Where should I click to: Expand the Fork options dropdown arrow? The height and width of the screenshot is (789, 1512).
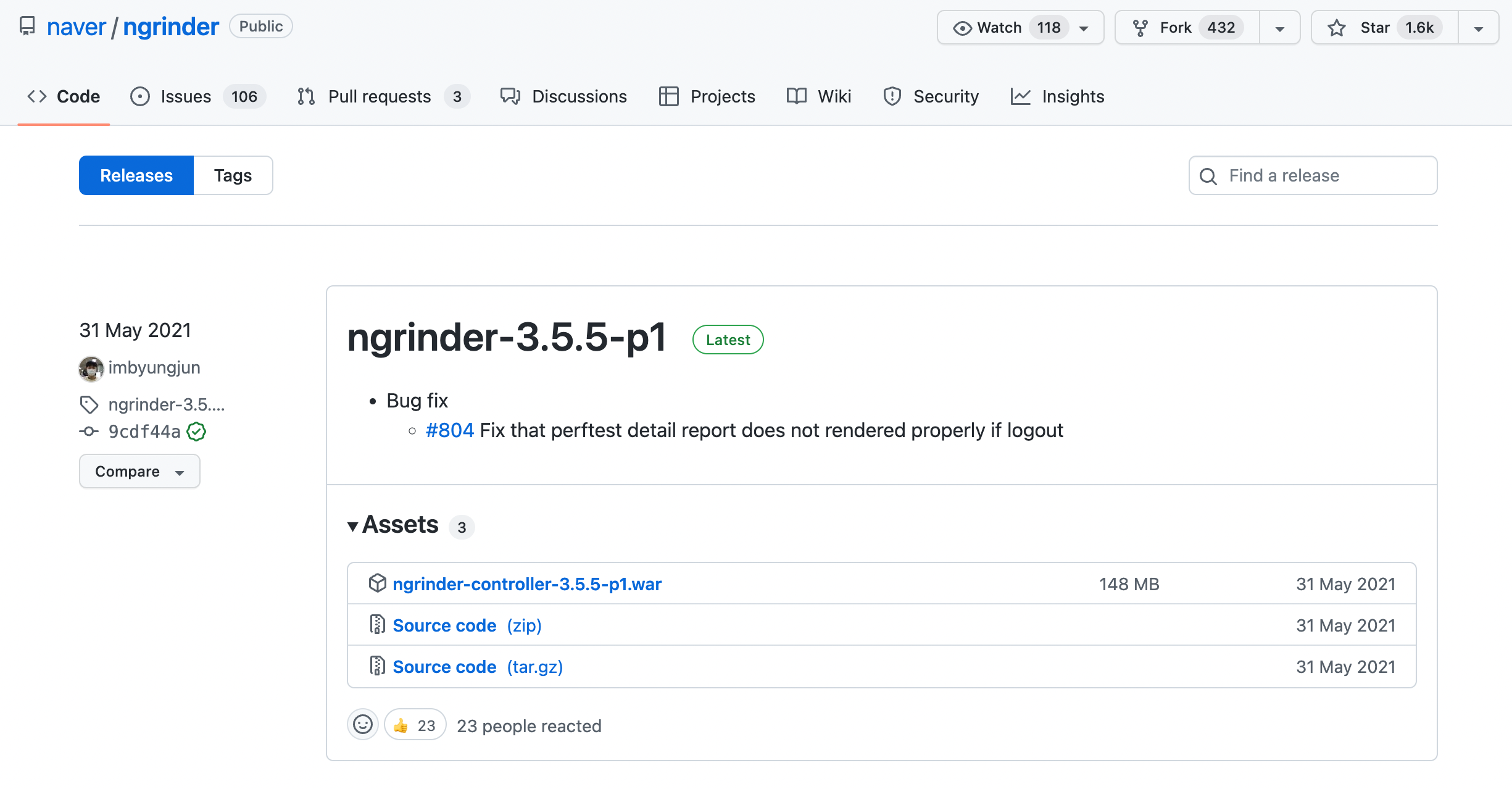(x=1280, y=28)
